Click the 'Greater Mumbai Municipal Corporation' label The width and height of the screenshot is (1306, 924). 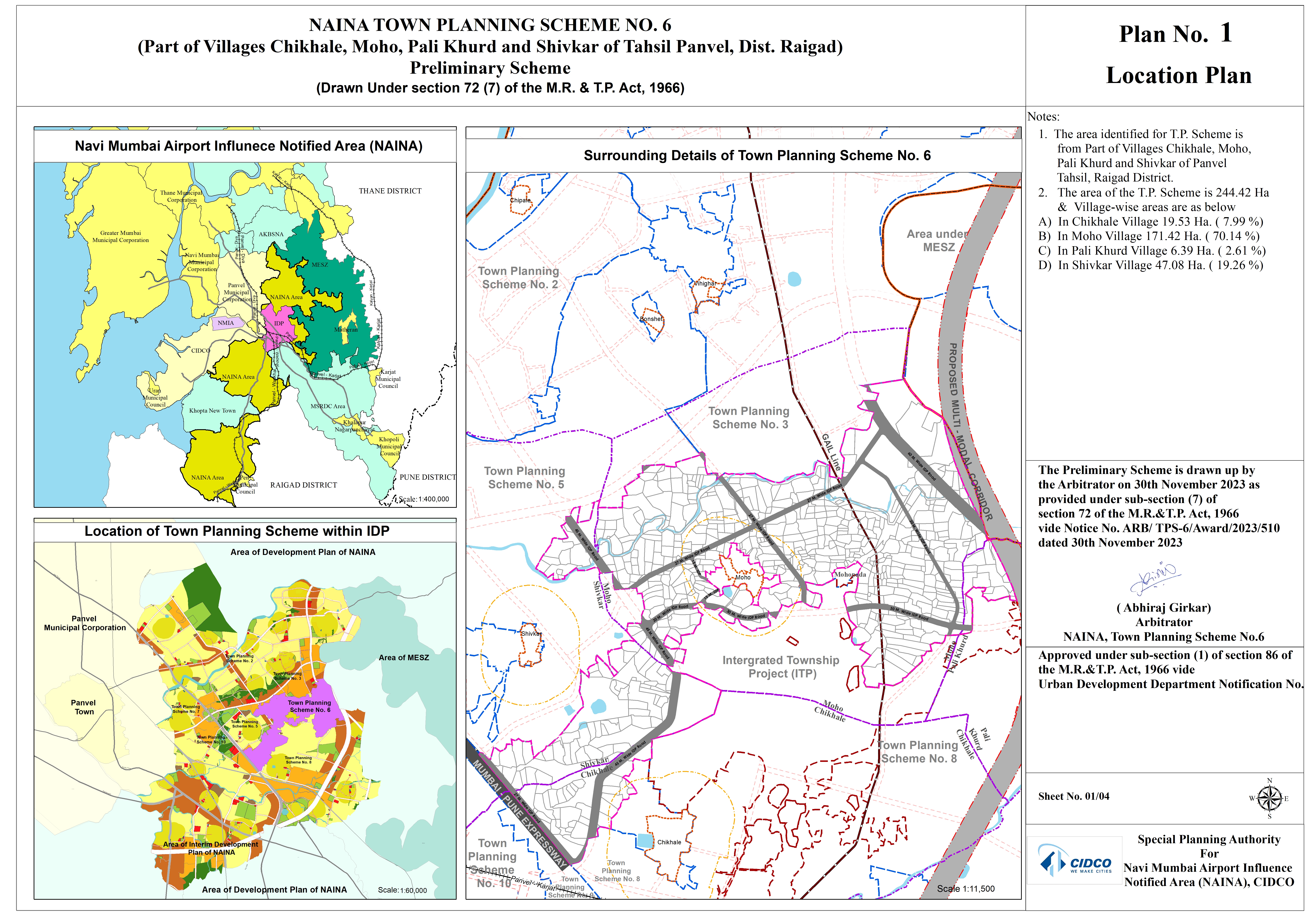pyautogui.click(x=121, y=237)
